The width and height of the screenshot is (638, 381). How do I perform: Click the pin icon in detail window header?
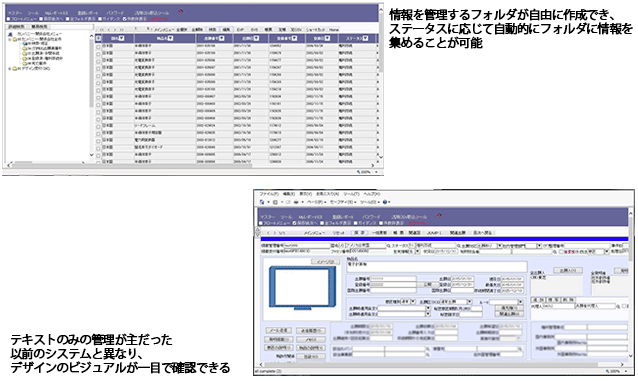438,216
